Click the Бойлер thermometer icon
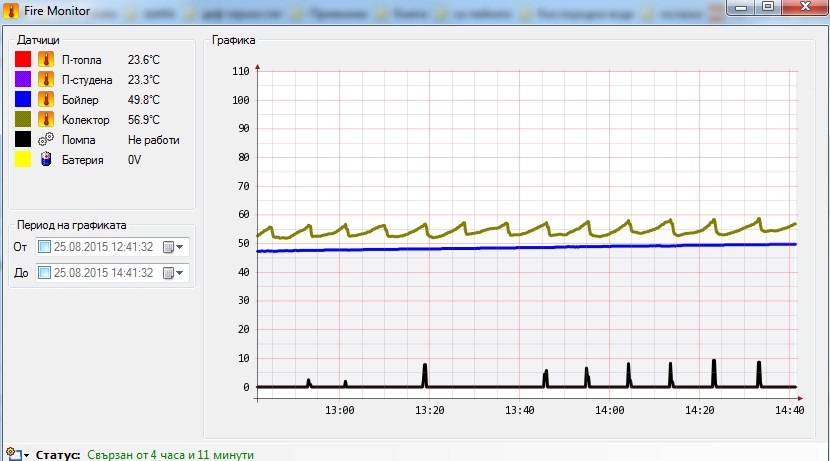Image resolution: width=830 pixels, height=461 pixels. point(46,100)
